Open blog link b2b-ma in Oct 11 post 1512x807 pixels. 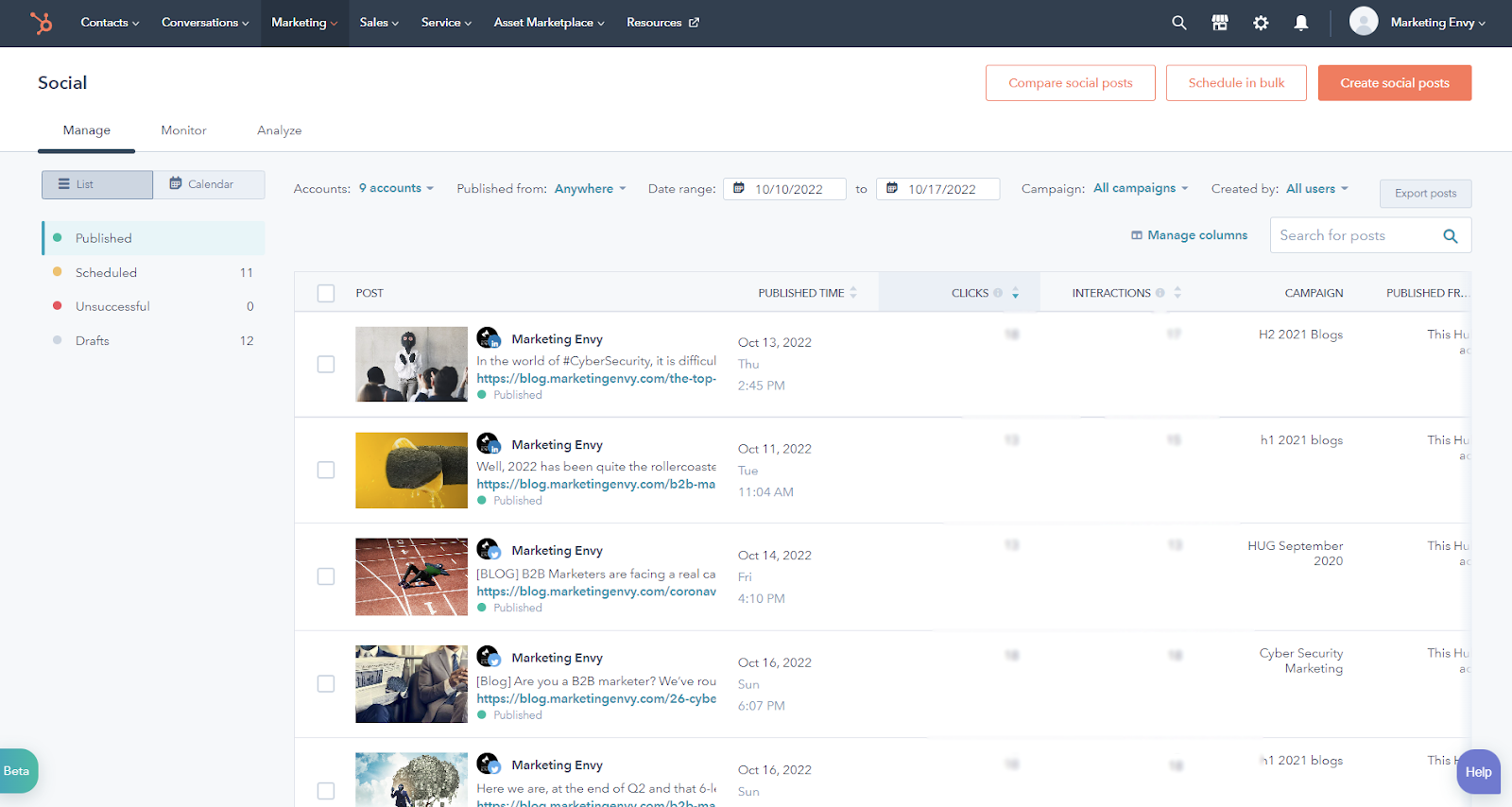[596, 484]
